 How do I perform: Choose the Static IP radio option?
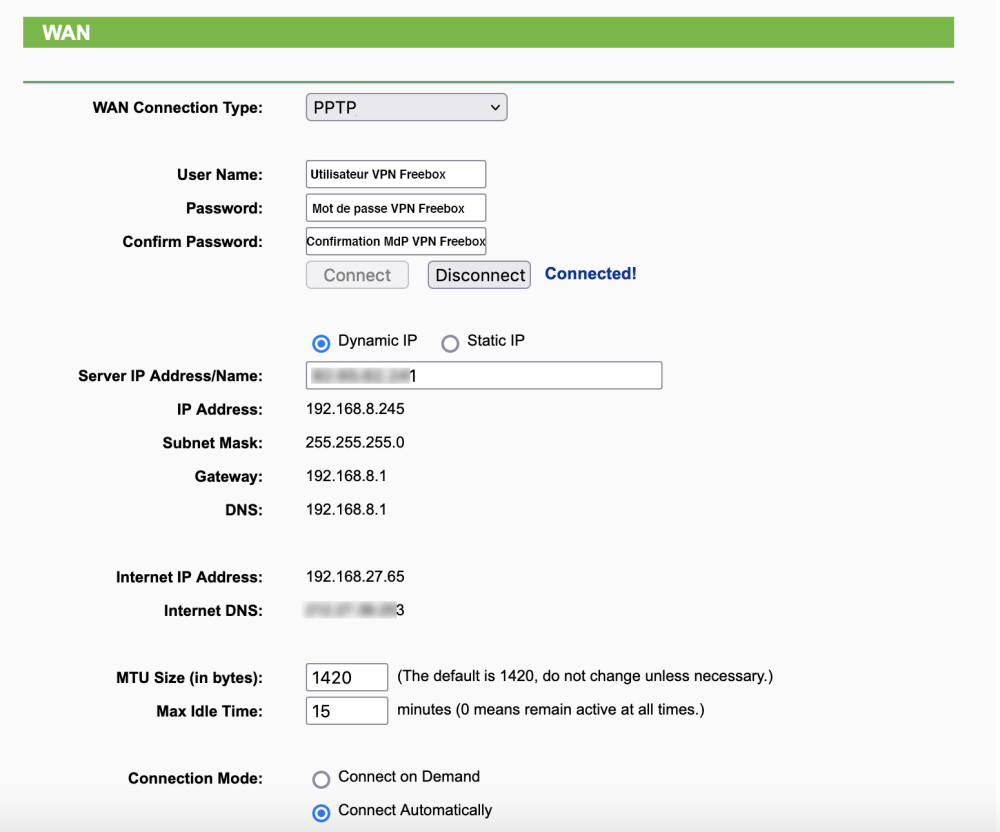click(x=450, y=343)
